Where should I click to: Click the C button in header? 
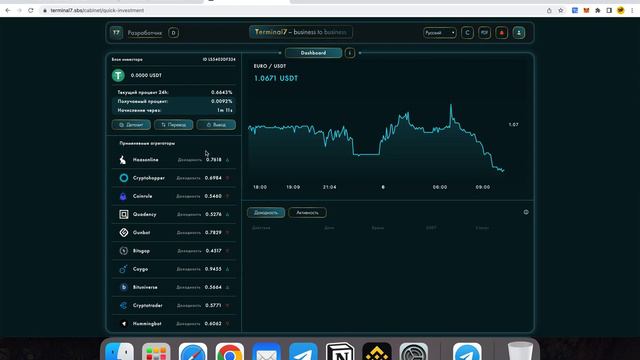[467, 33]
